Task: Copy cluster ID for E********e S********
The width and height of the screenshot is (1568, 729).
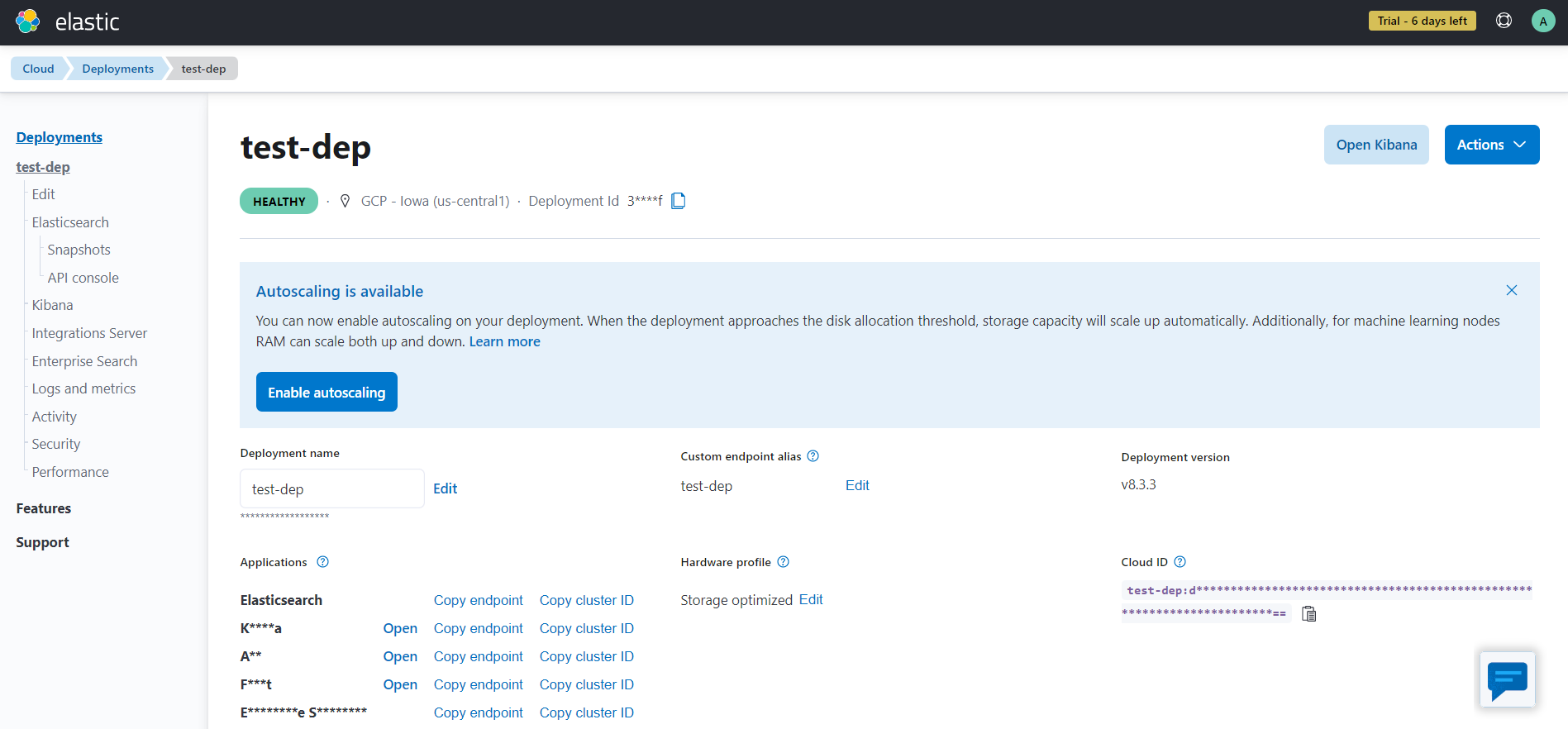Action: pos(586,712)
